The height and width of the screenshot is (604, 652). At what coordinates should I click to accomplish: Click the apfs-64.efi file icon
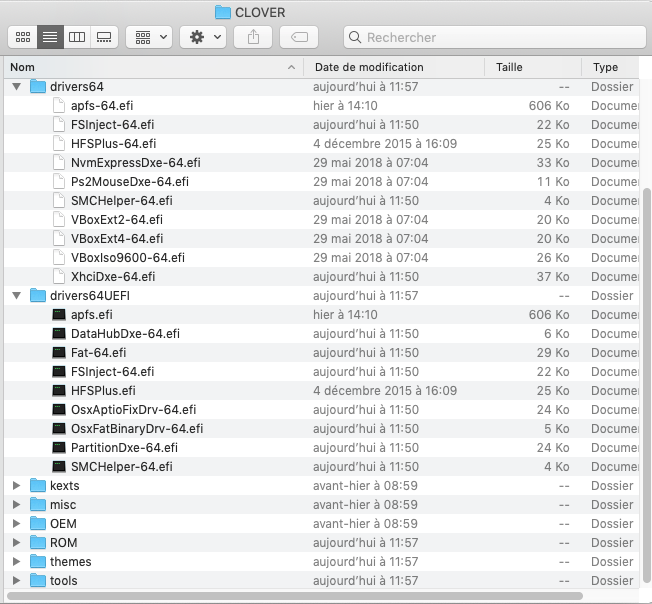pos(59,106)
